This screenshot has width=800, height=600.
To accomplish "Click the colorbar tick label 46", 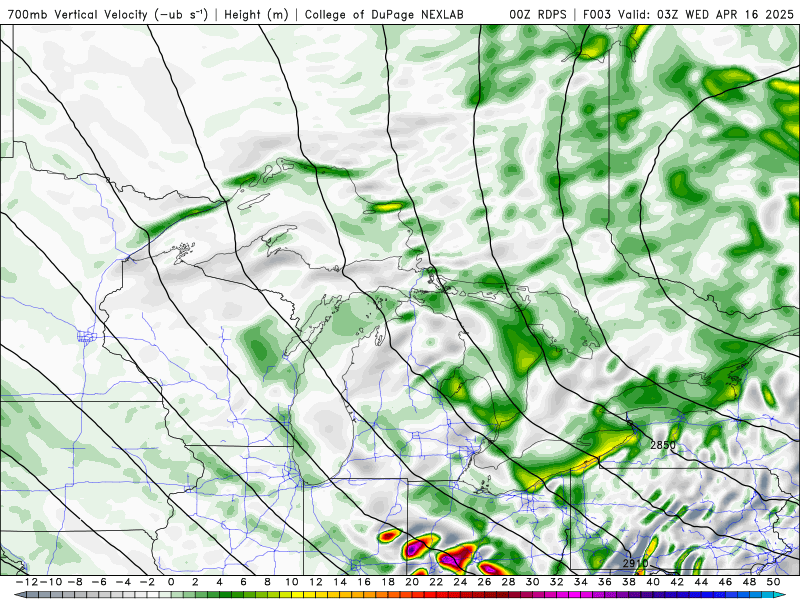I will point(726,582).
